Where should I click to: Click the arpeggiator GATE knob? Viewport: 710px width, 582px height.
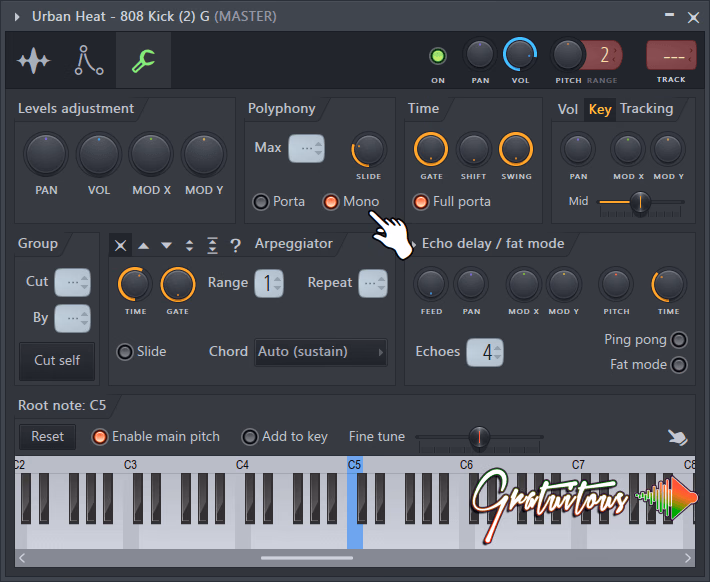pyautogui.click(x=178, y=284)
